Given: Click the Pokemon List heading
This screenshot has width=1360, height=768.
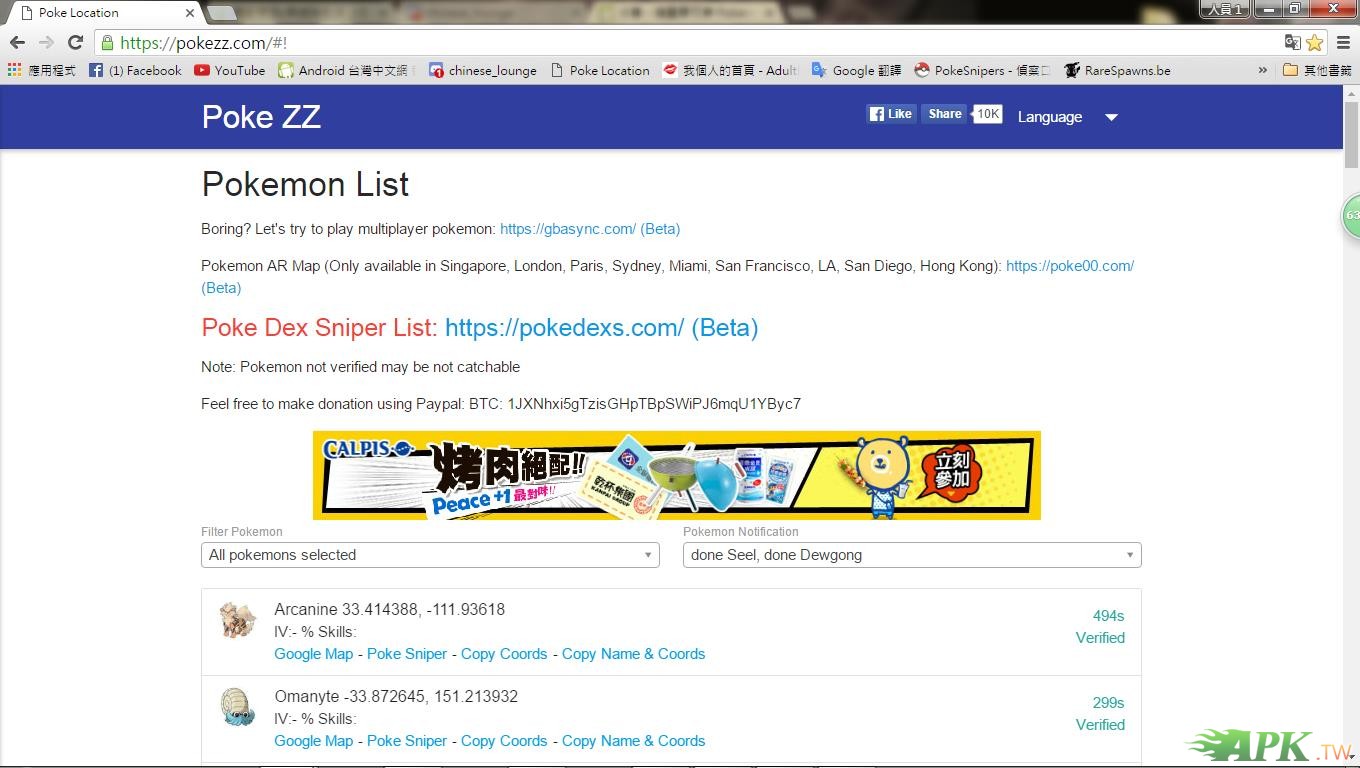Looking at the screenshot, I should [305, 184].
